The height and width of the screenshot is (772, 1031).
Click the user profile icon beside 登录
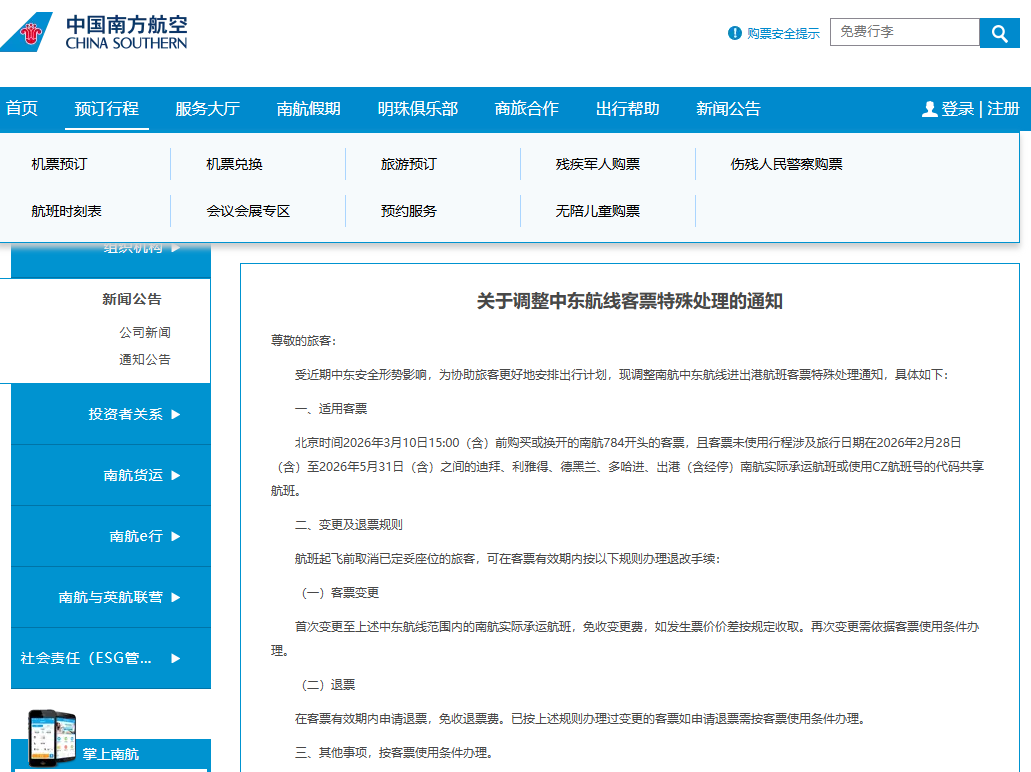pos(929,109)
